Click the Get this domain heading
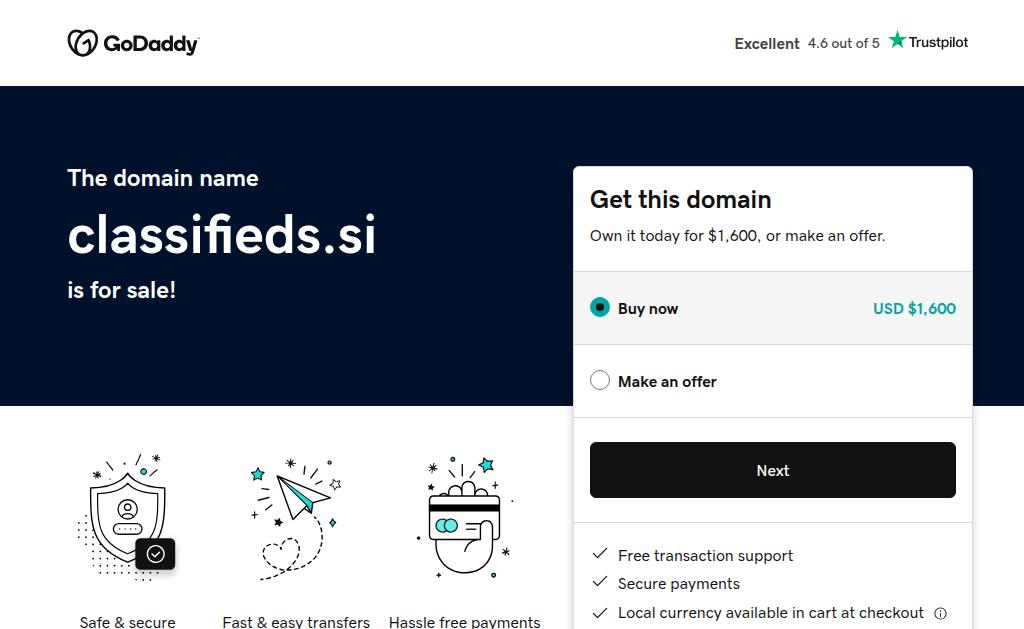The height and width of the screenshot is (629, 1024). click(x=680, y=199)
